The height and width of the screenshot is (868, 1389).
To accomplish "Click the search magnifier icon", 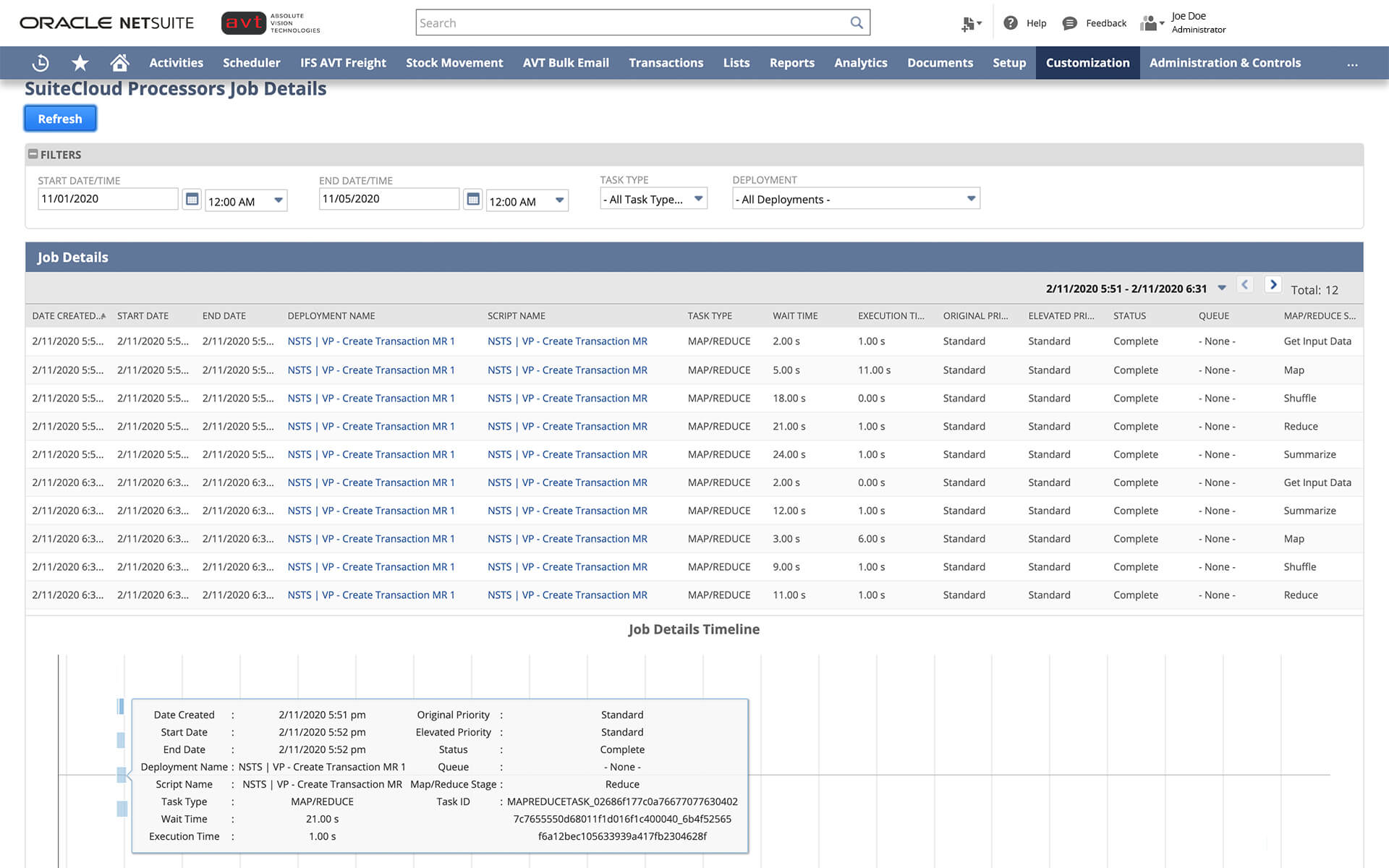I will 857,22.
